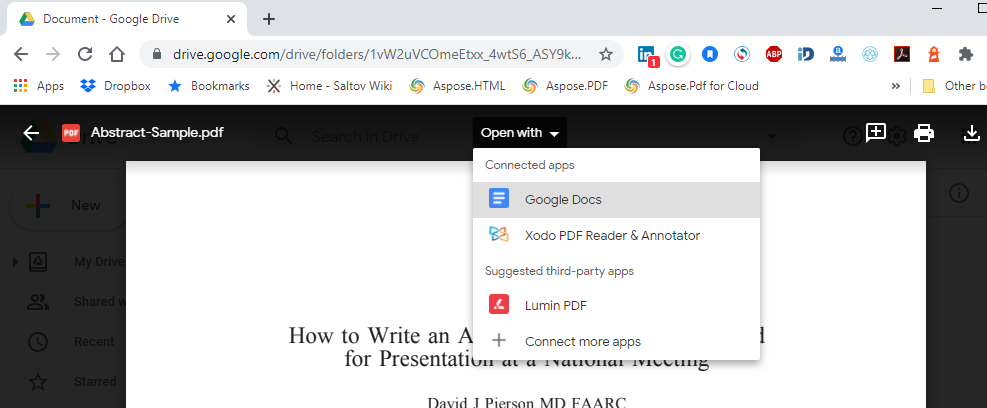Select Lumin PDF from suggested apps

616,306
